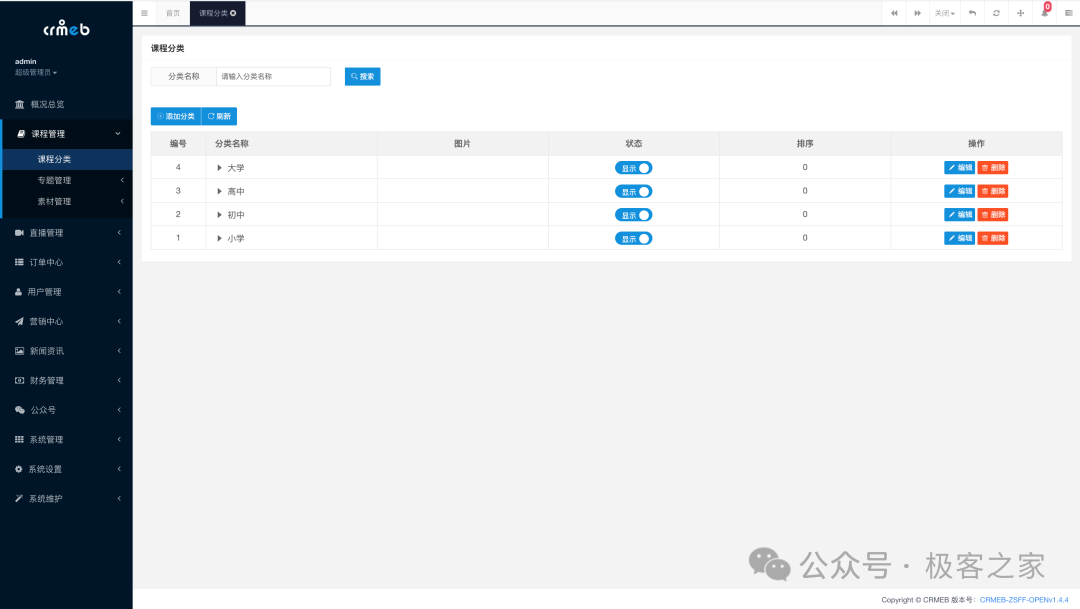Click 编辑 for the 大学 row

(x=959, y=167)
